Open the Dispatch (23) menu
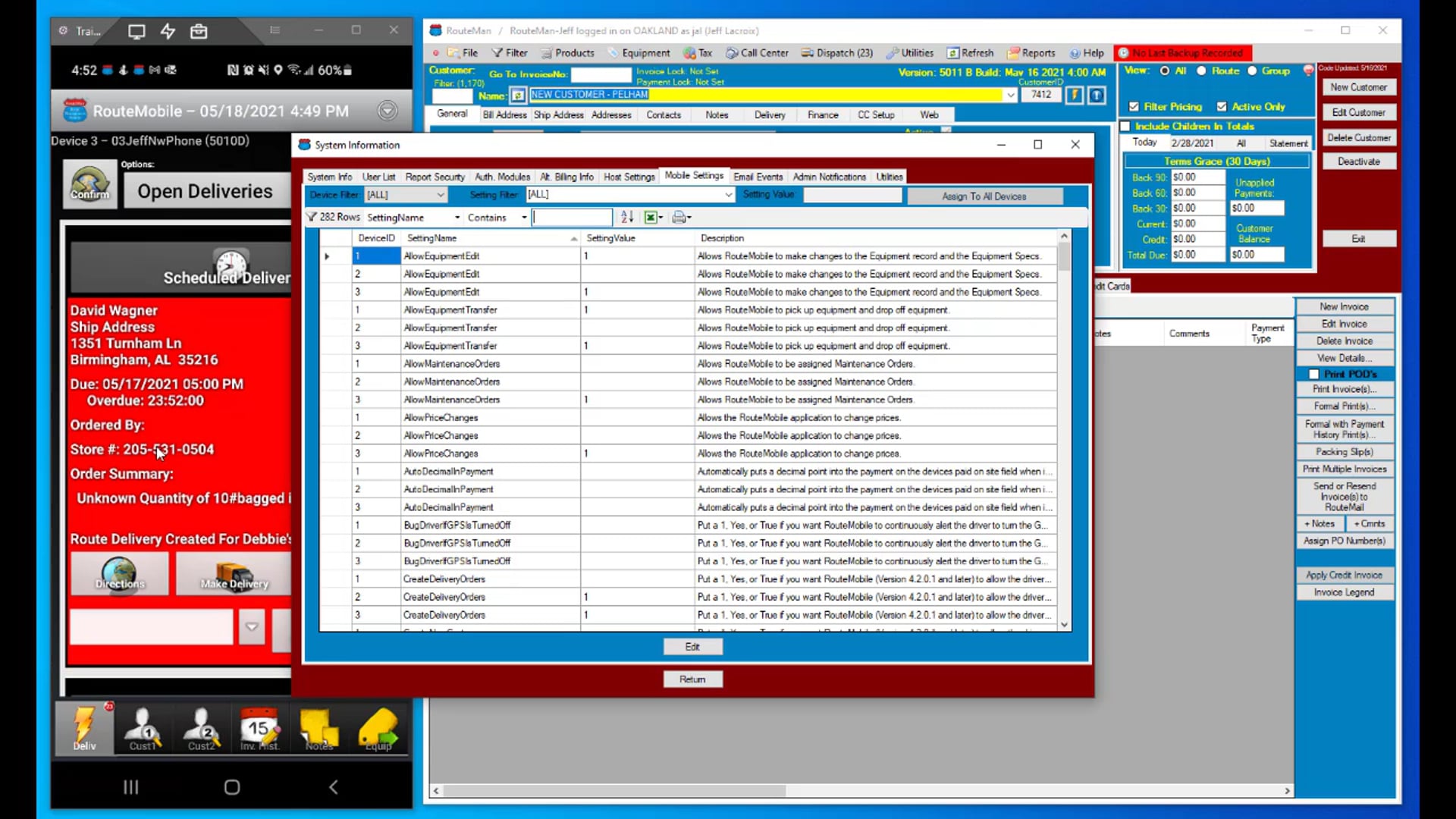The width and height of the screenshot is (1456, 819). point(837,53)
